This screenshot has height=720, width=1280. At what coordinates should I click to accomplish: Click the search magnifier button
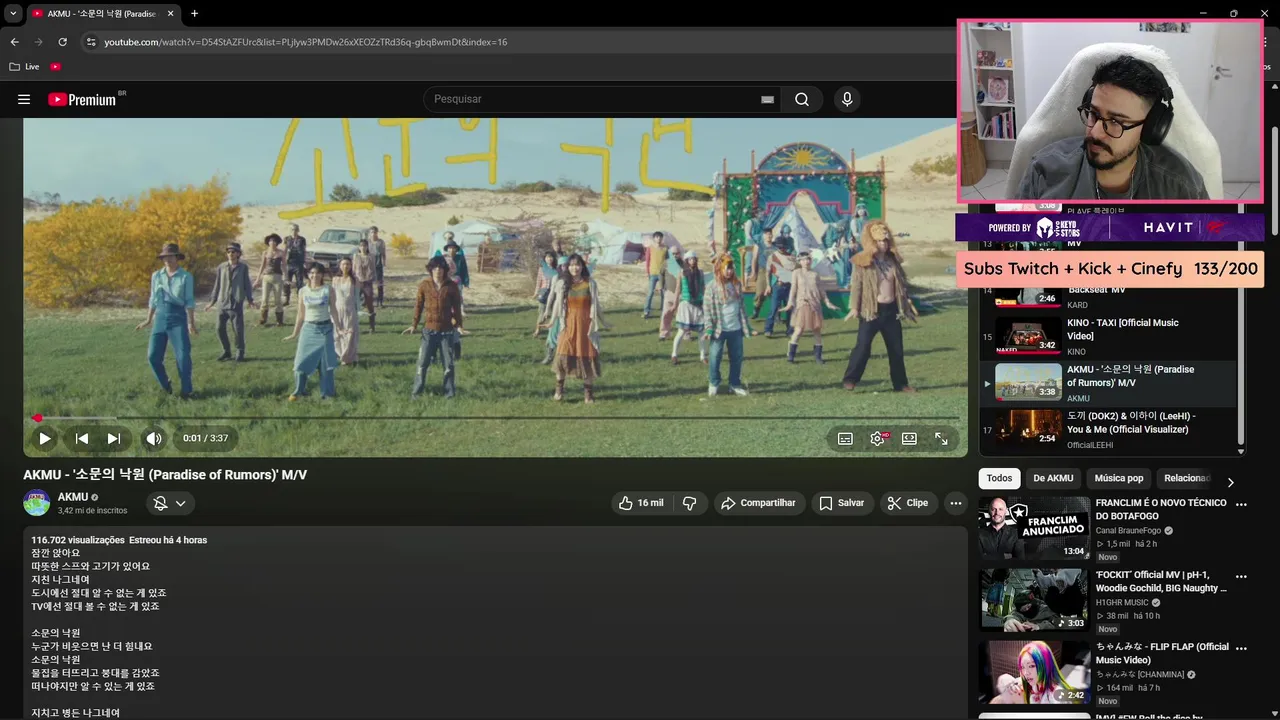(802, 99)
